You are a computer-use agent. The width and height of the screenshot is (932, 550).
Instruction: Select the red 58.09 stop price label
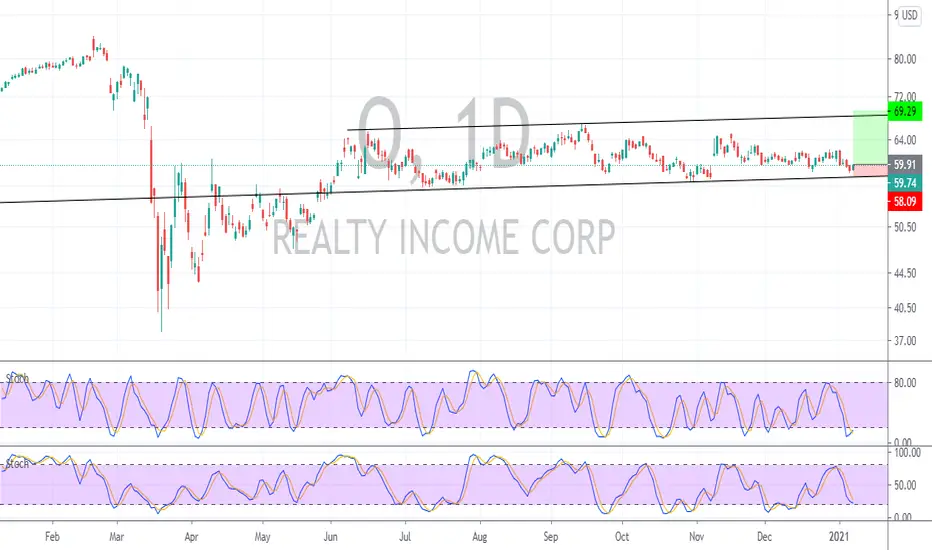click(x=905, y=202)
